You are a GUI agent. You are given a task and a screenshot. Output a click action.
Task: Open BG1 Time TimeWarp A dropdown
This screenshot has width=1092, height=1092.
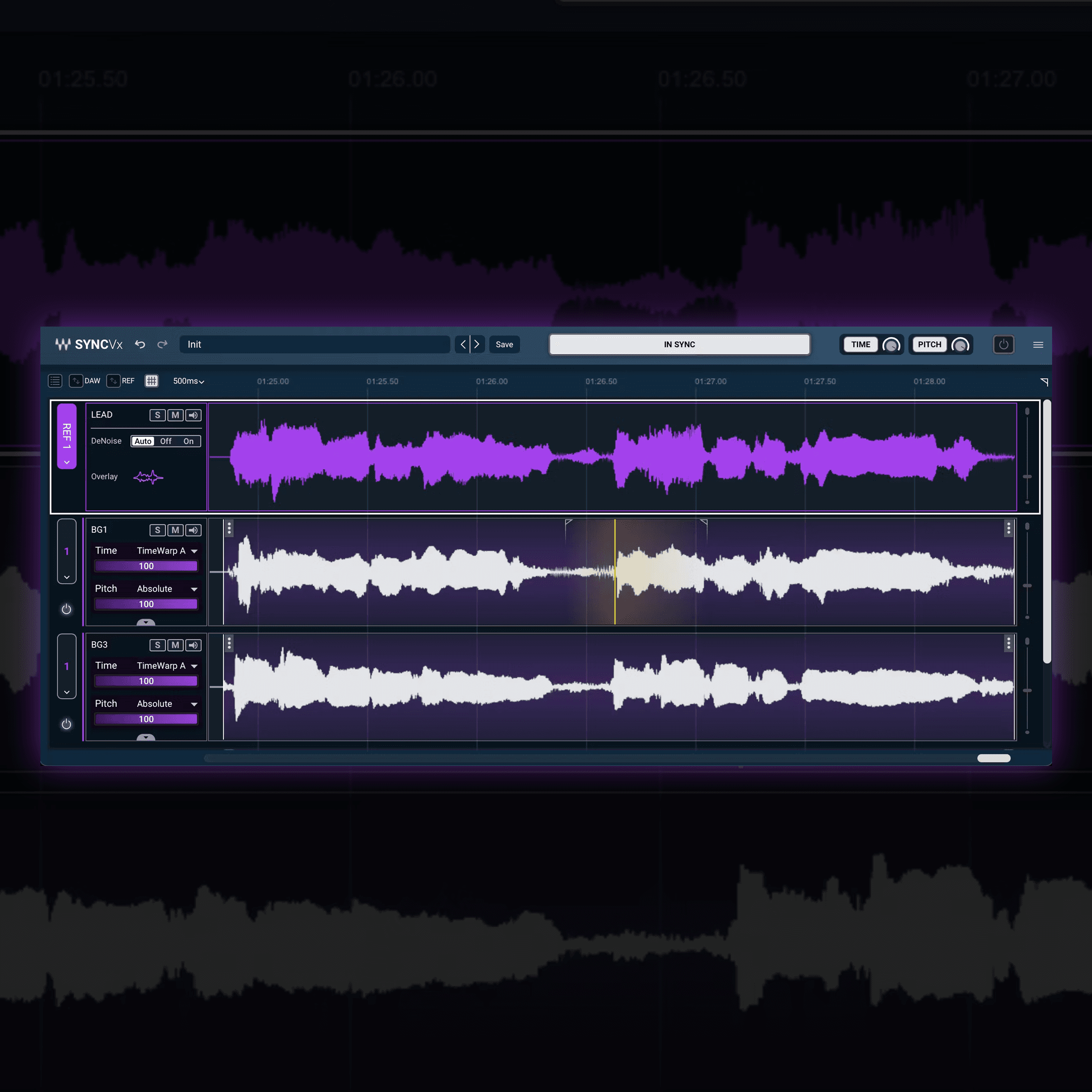point(167,551)
